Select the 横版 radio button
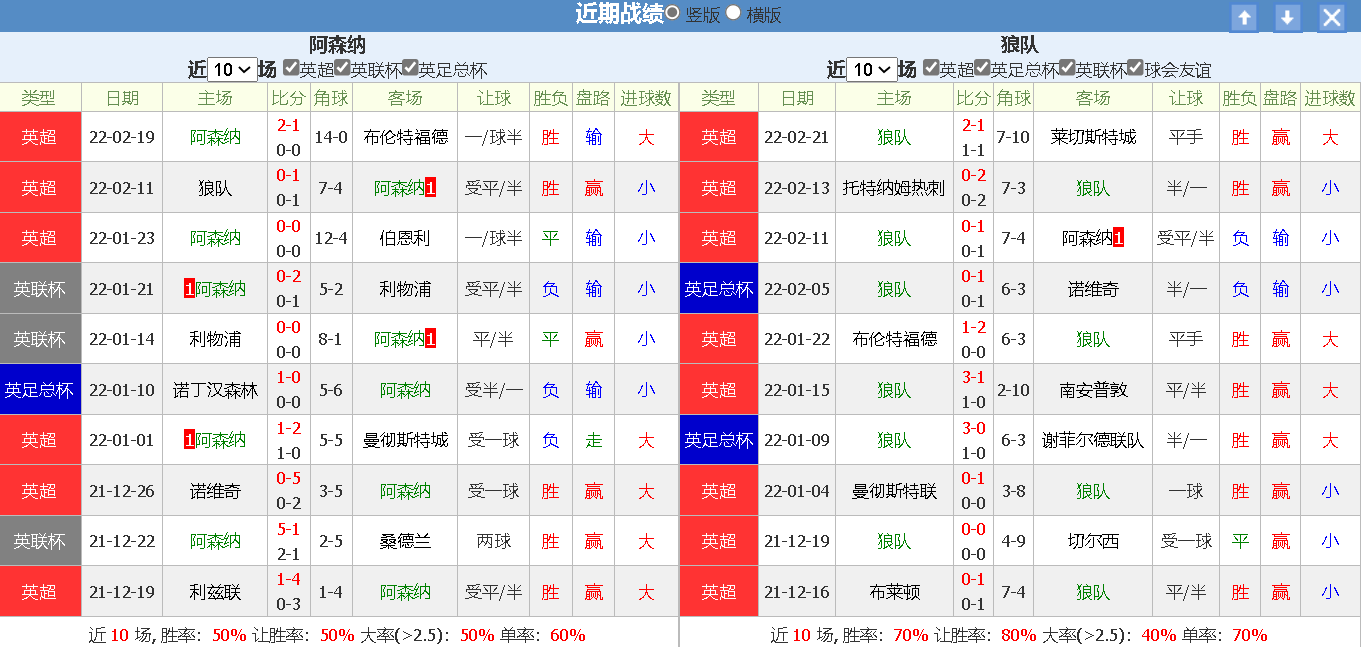The height and width of the screenshot is (647, 1361). pos(734,13)
